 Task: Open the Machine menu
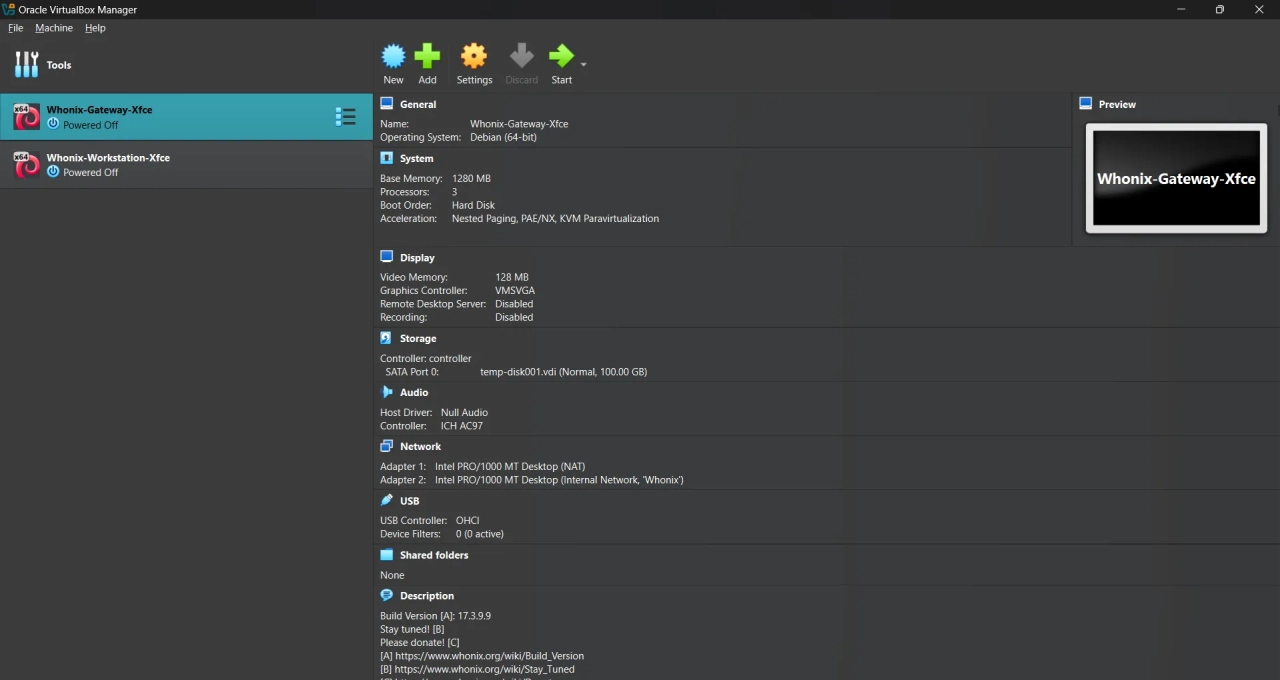54,28
